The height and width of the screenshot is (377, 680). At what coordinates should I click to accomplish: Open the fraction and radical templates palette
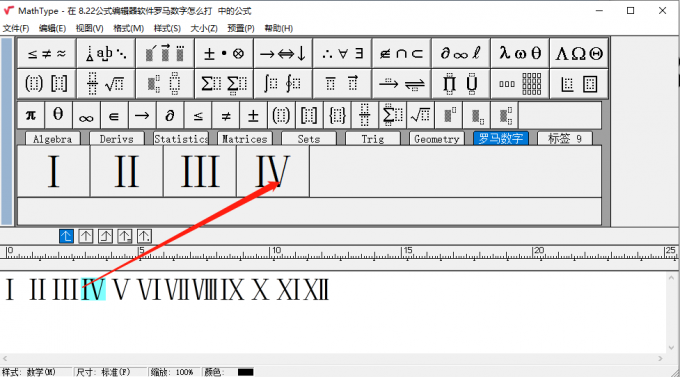click(x=106, y=84)
